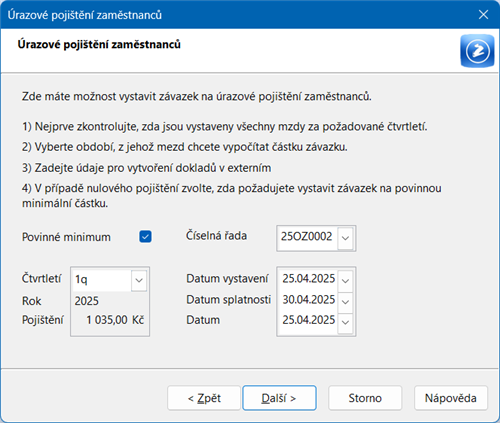Viewport: 500px width, 423px height.
Task: Open Datum vystavení date picker arrow
Action: coord(345,280)
